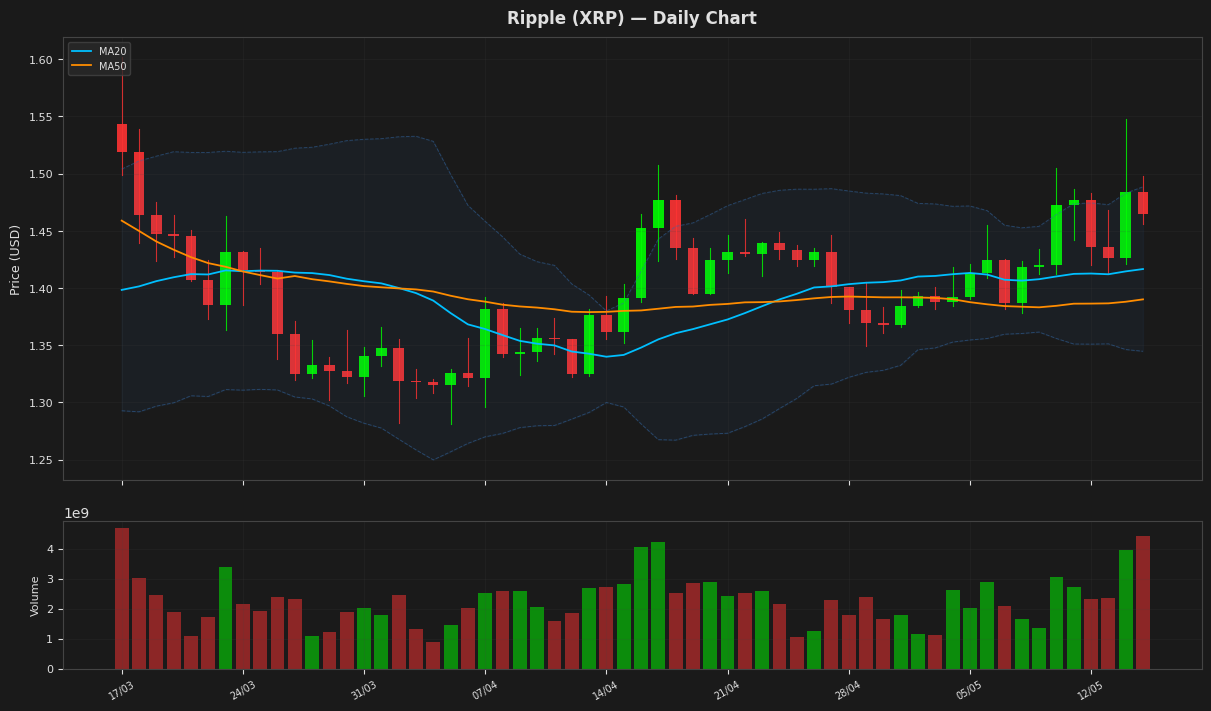The image size is (1211, 711).
Task: Click the Price (USD) axis label
Action: pyautogui.click(x=16, y=259)
